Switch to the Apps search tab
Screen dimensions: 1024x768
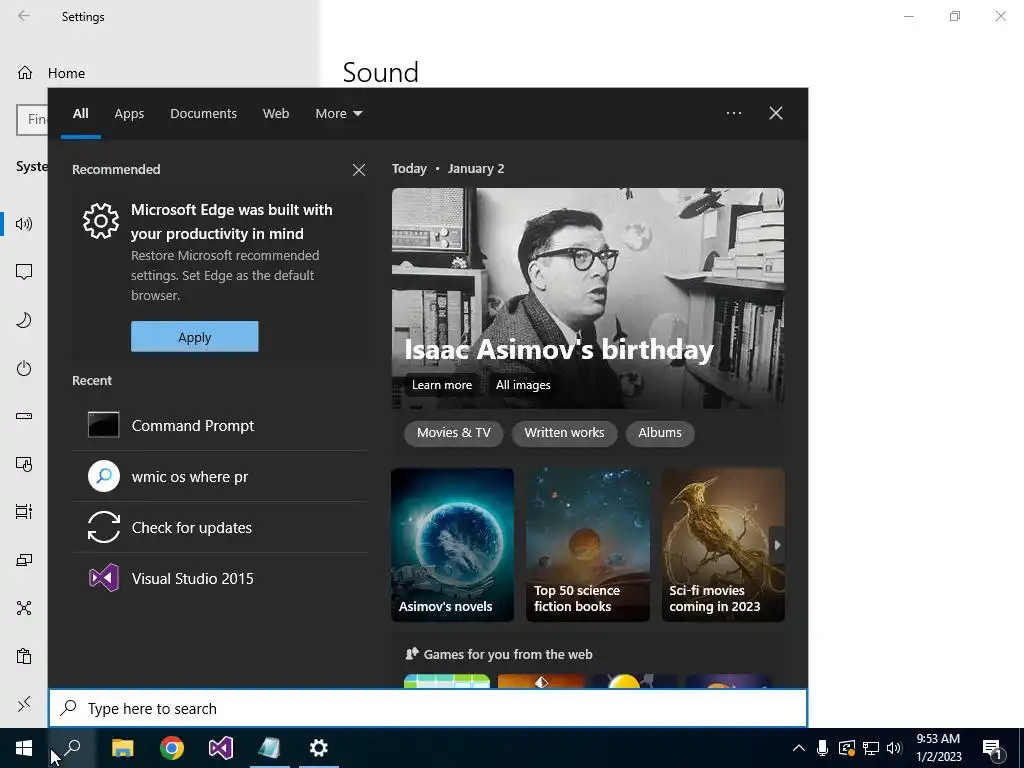[129, 113]
